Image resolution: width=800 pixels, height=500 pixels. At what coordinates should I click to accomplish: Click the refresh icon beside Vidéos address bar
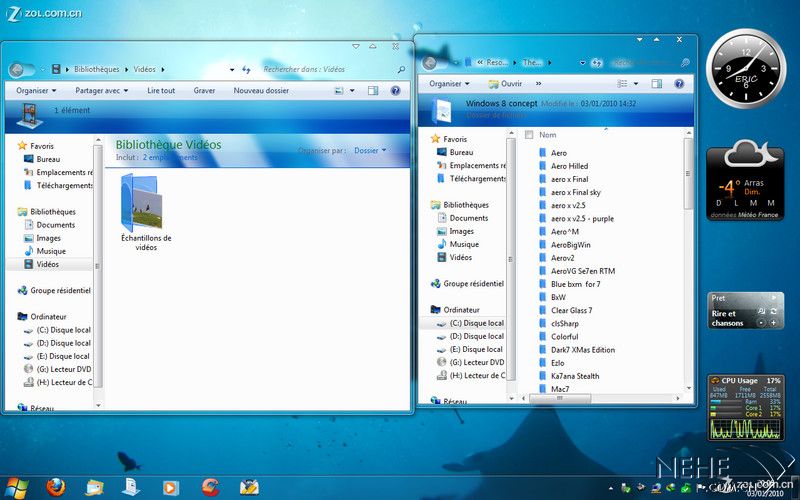click(x=246, y=69)
